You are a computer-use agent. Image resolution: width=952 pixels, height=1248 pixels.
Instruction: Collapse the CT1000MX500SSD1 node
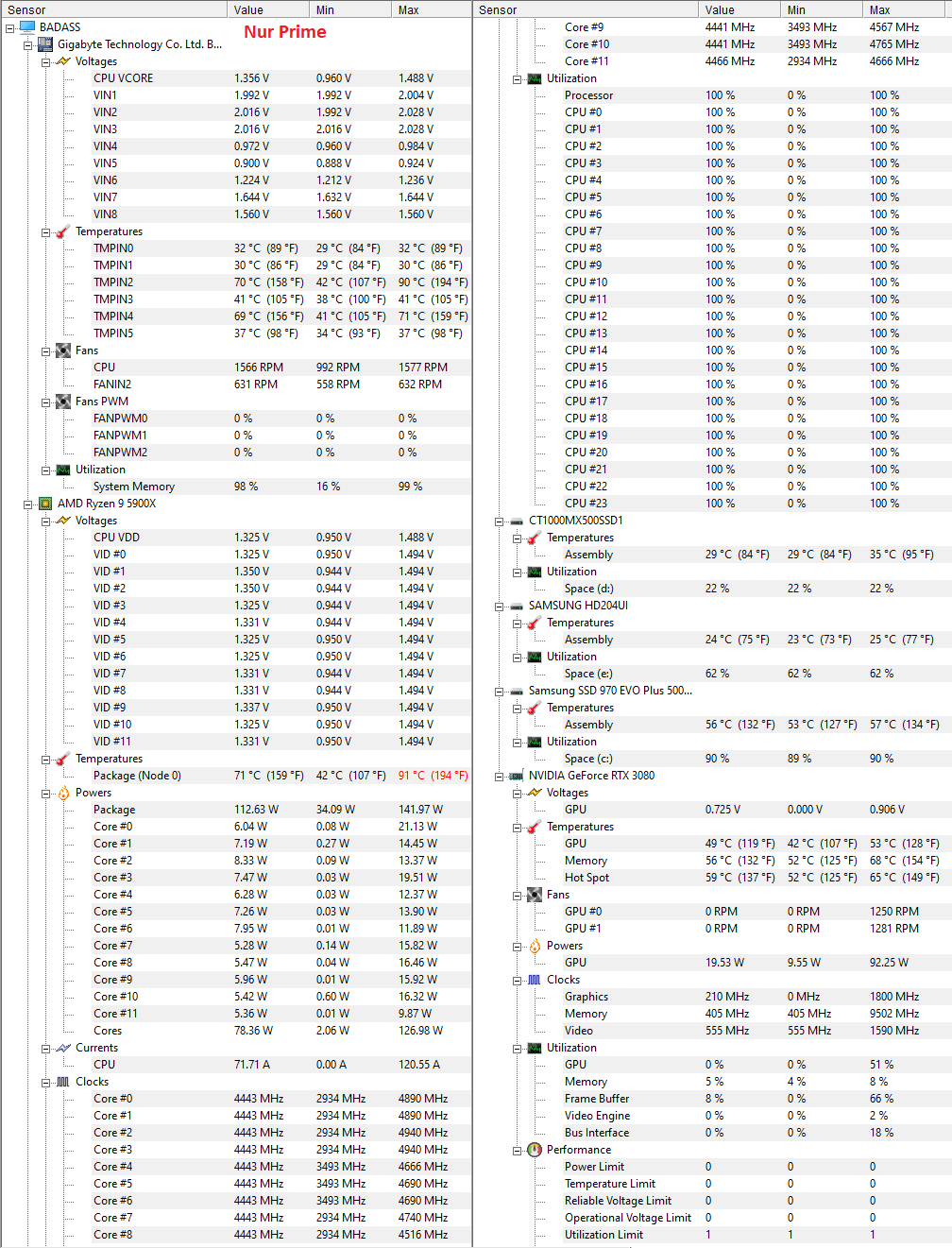click(500, 521)
